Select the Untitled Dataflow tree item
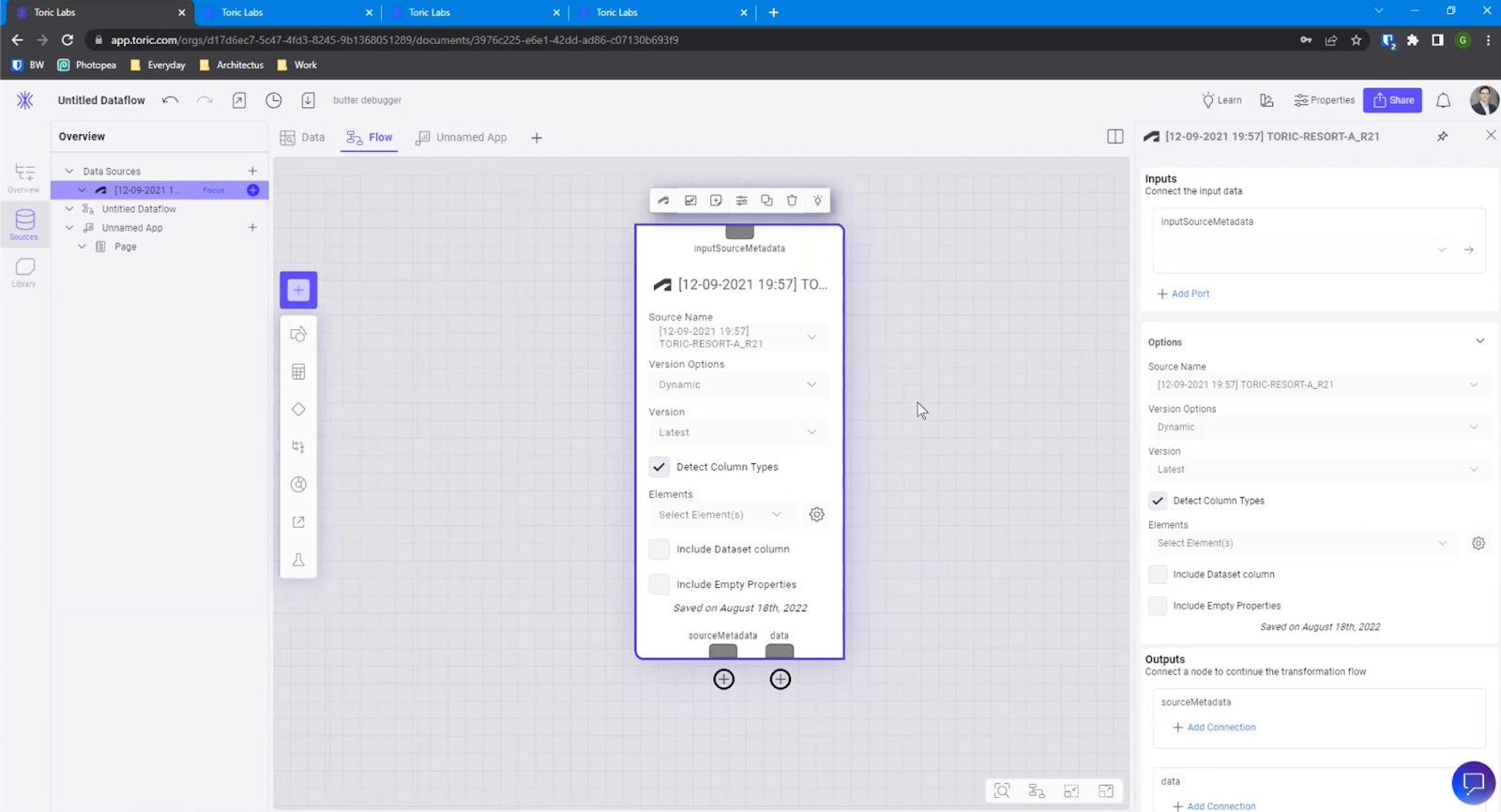 point(139,209)
